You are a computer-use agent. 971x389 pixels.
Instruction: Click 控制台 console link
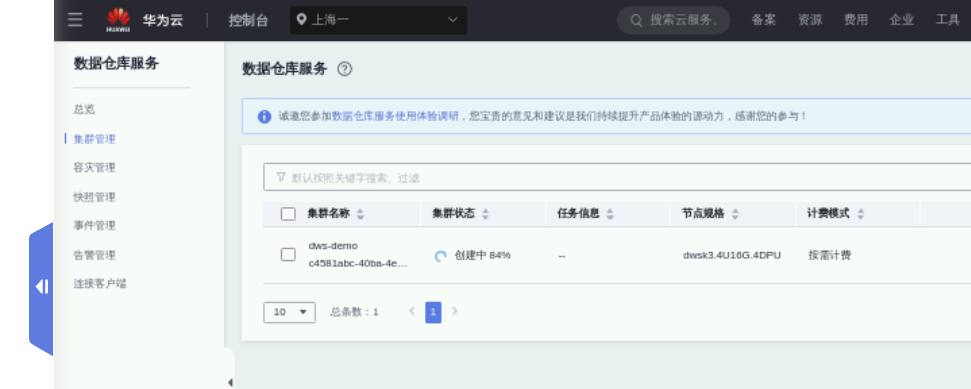coord(248,20)
